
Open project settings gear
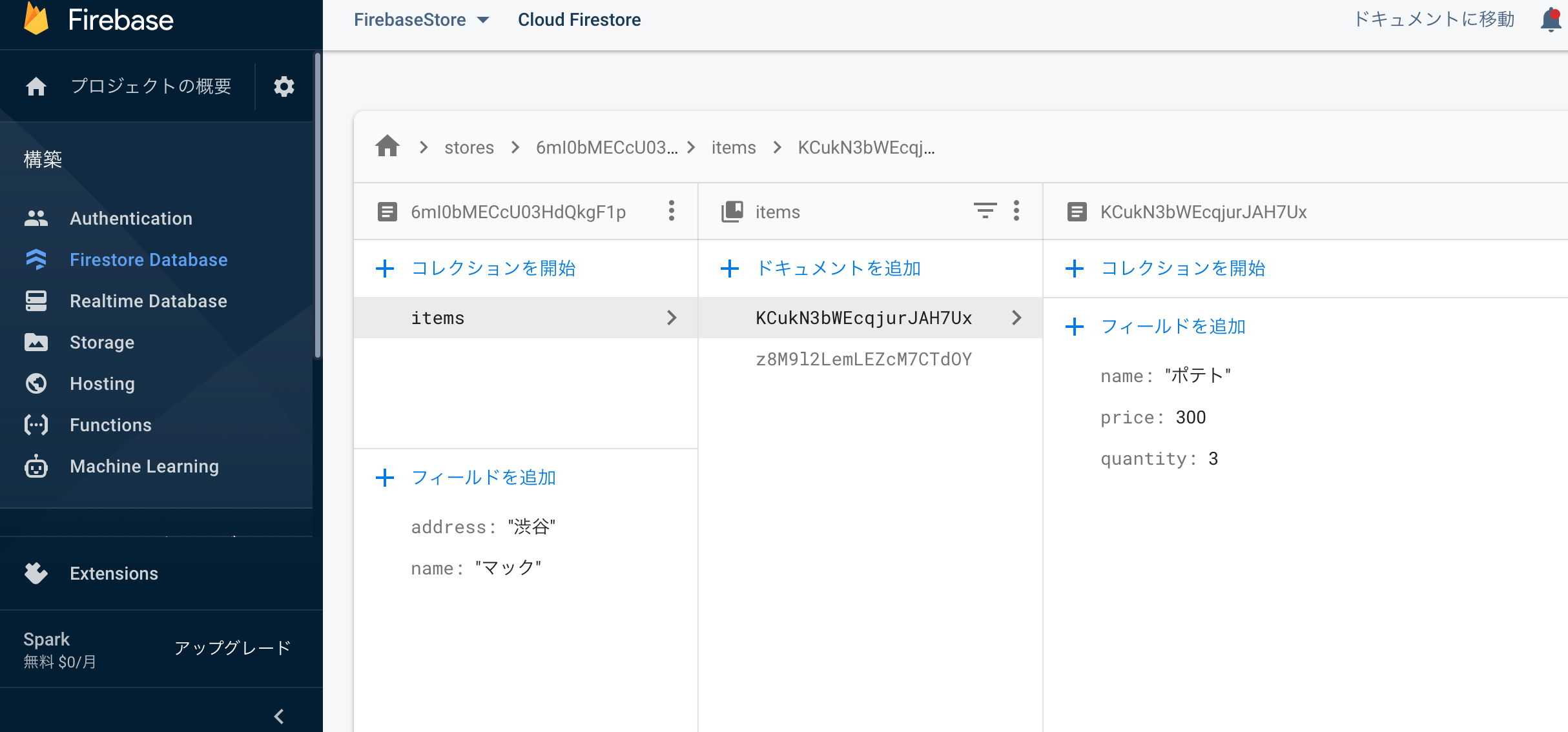(284, 86)
